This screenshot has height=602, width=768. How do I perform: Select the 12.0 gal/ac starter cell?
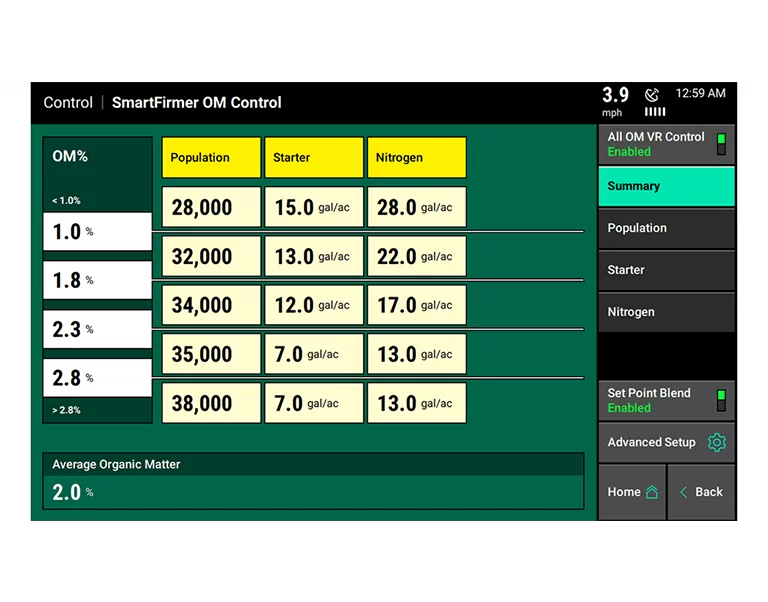click(x=314, y=305)
